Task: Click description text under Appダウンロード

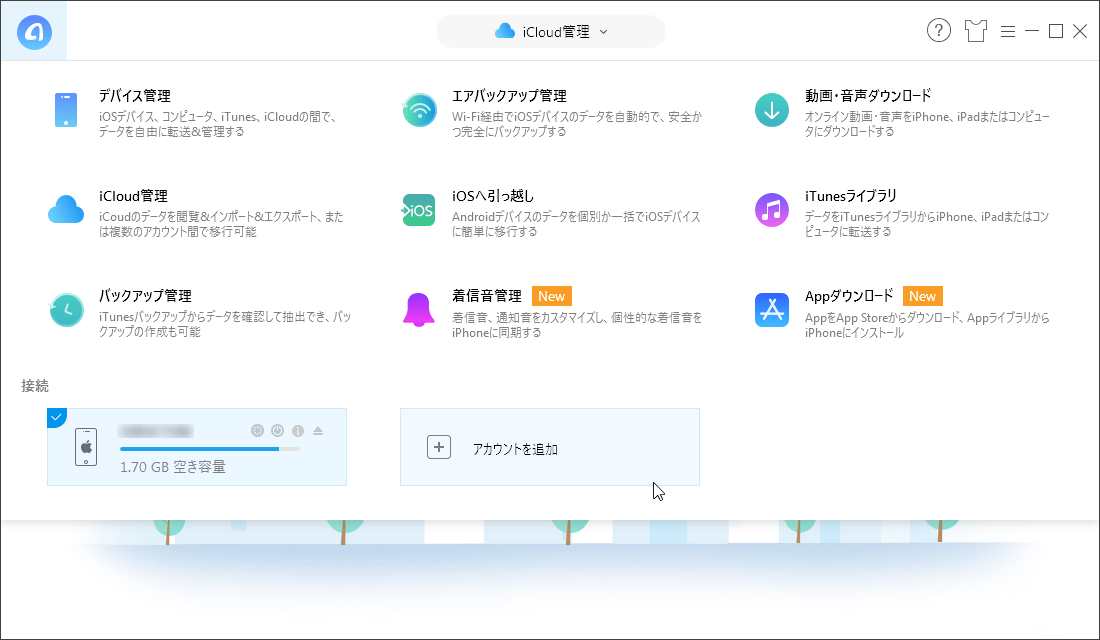Action: coord(927,325)
